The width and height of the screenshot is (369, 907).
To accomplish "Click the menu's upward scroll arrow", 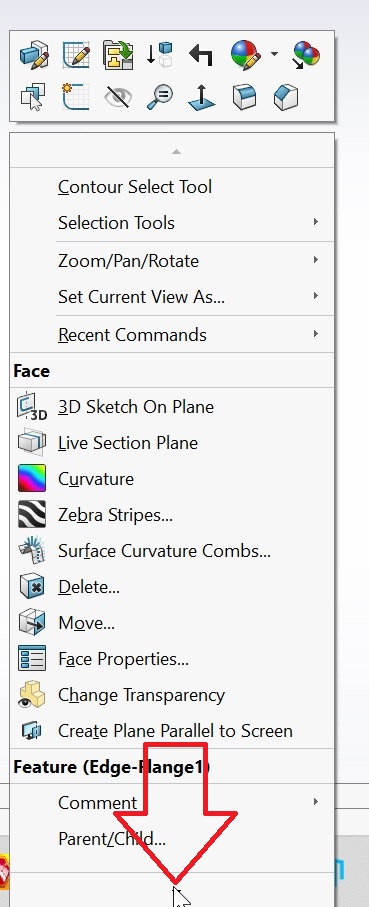I will coord(176,152).
